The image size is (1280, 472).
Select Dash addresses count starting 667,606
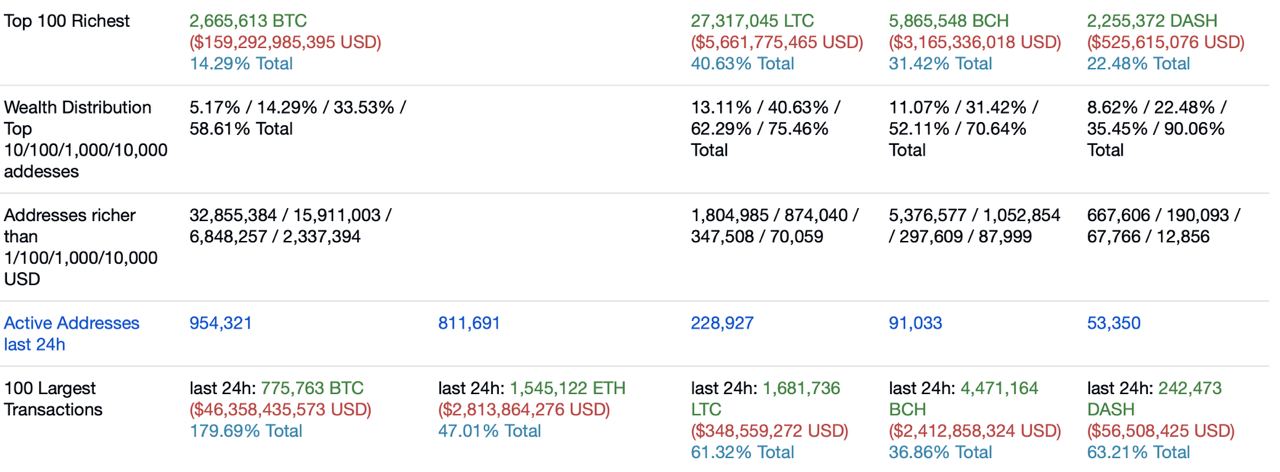click(1163, 226)
